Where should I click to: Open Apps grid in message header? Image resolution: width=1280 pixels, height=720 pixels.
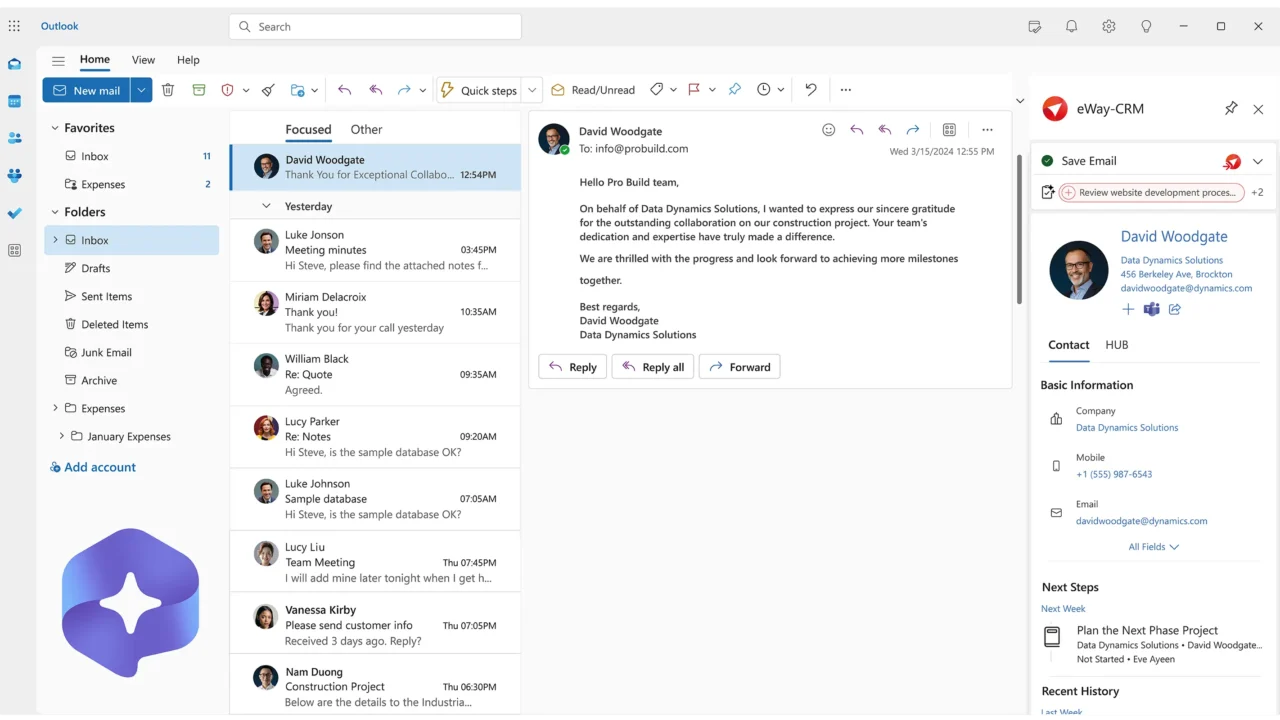click(949, 130)
